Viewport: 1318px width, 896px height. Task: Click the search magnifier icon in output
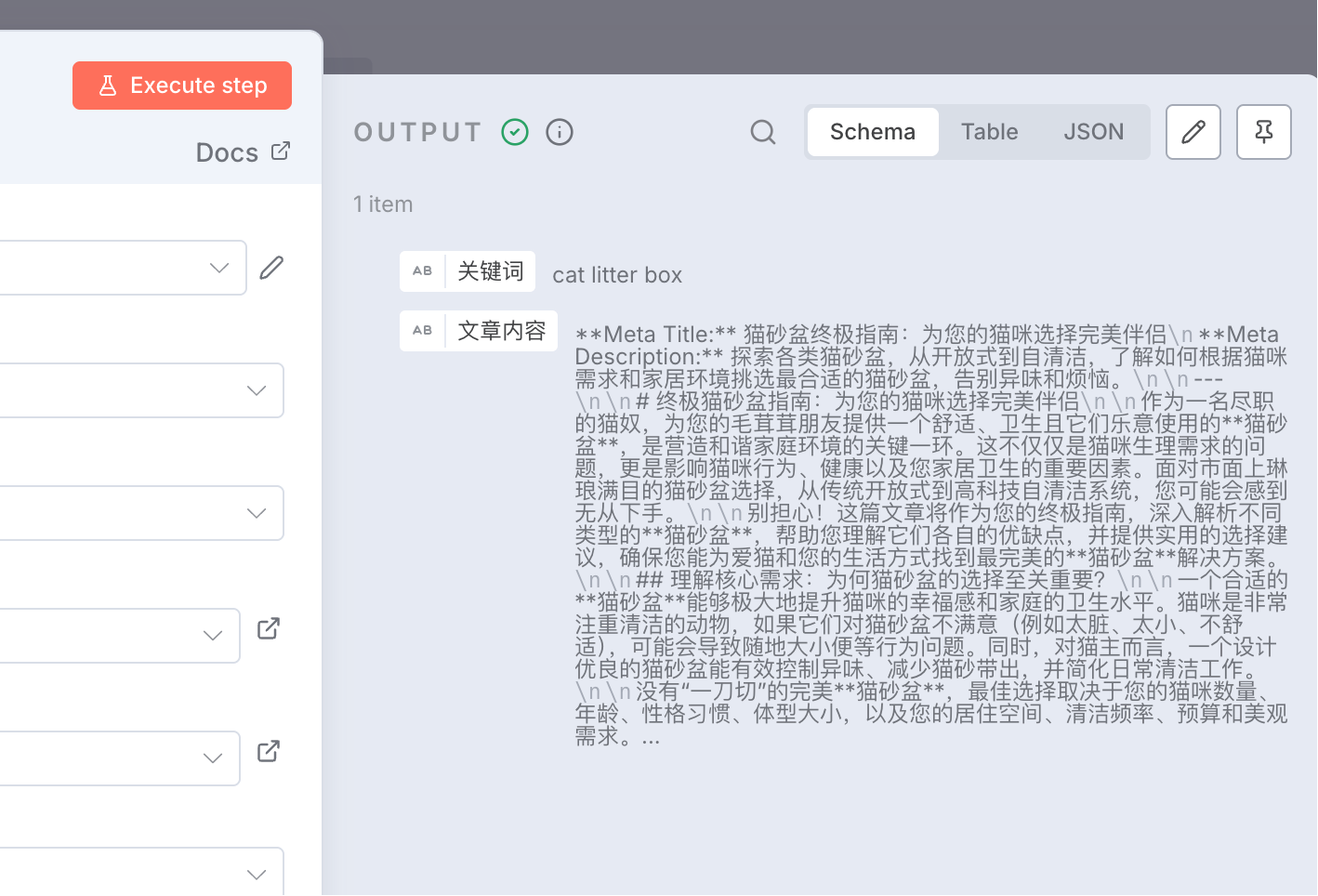pos(763,132)
